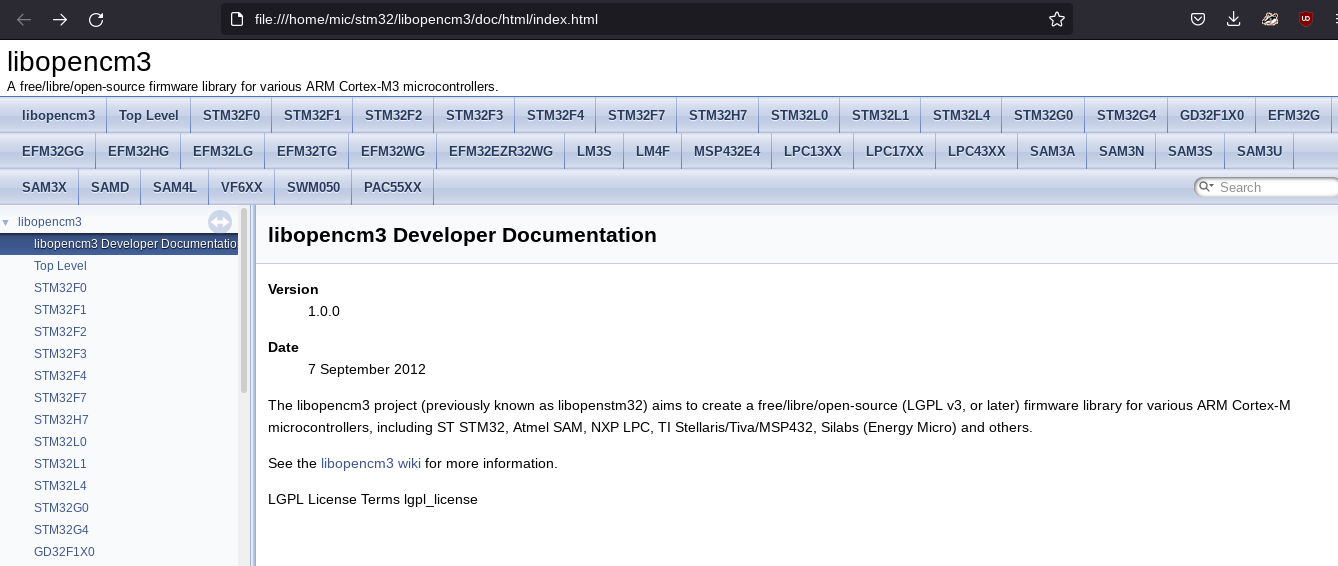Open the search options magnifier dropdown

[1206, 187]
